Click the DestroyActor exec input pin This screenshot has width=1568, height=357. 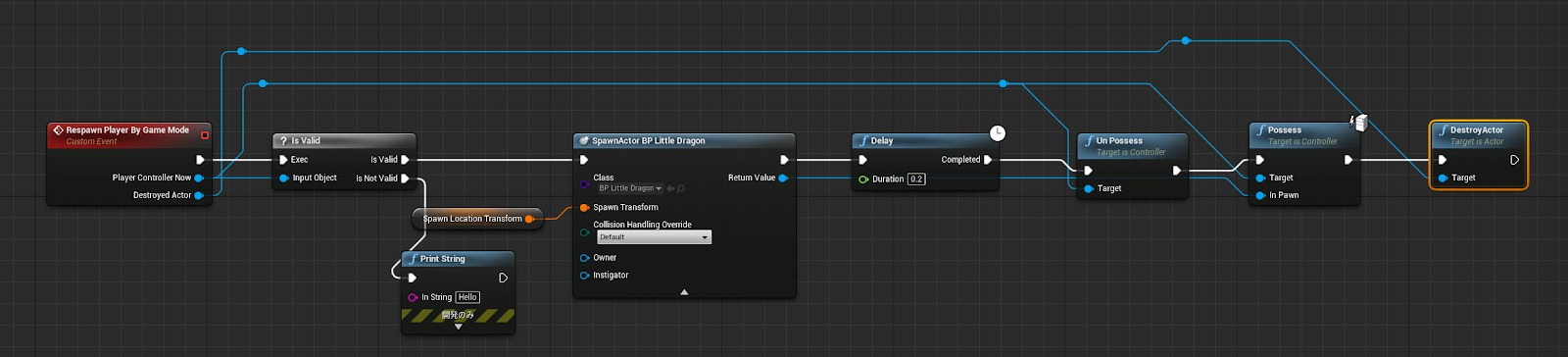[x=1443, y=160]
